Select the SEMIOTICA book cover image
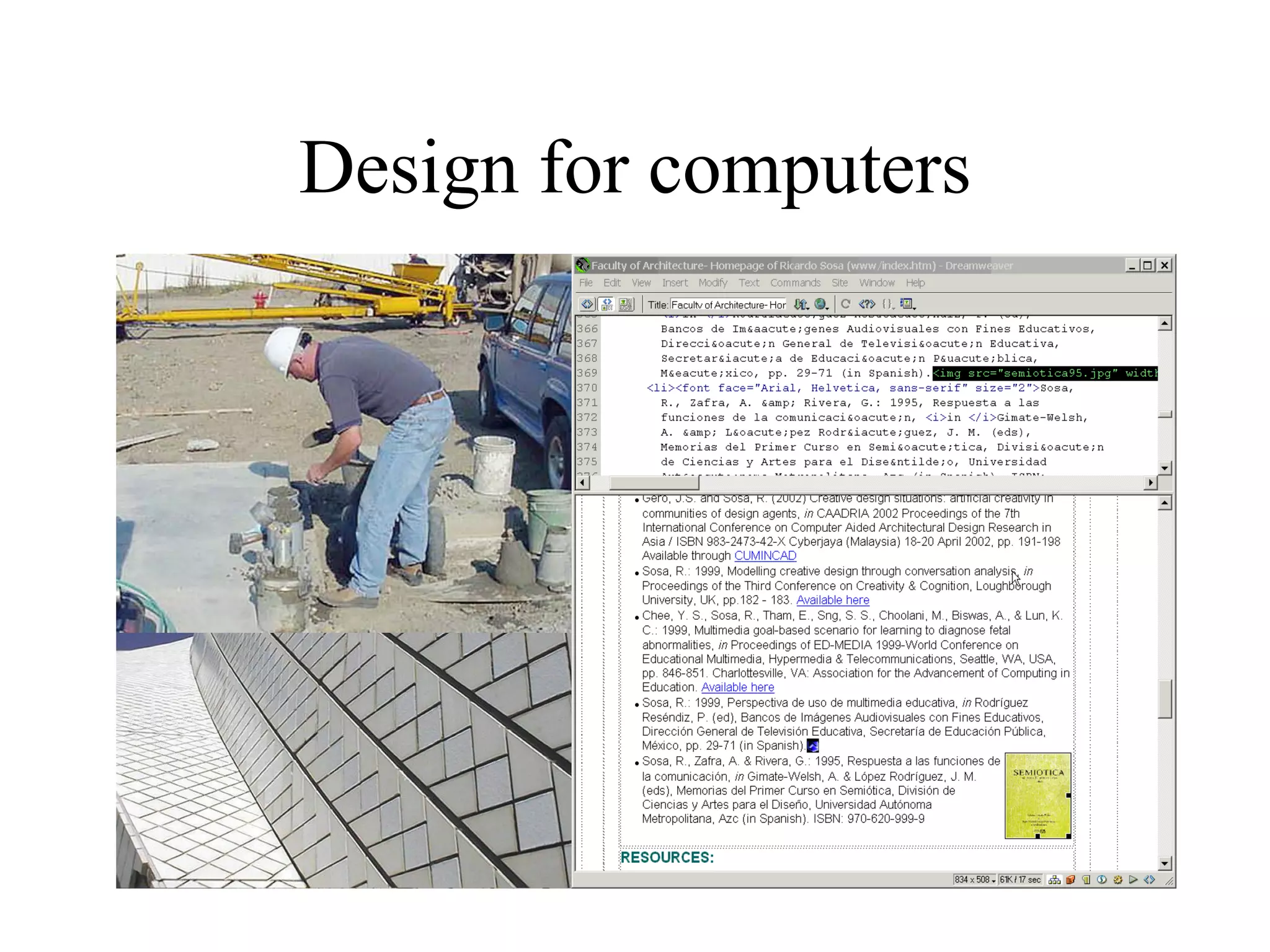 [1038, 796]
